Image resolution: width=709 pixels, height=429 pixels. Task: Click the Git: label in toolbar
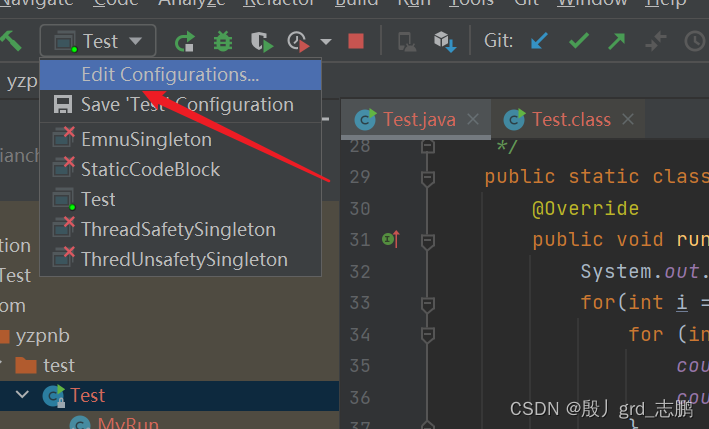pyautogui.click(x=498, y=41)
